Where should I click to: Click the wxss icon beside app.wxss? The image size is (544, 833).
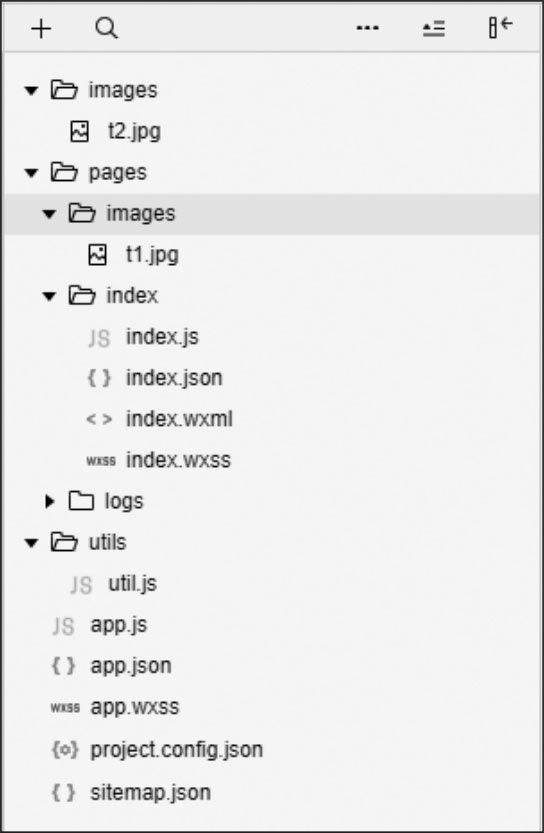click(65, 708)
